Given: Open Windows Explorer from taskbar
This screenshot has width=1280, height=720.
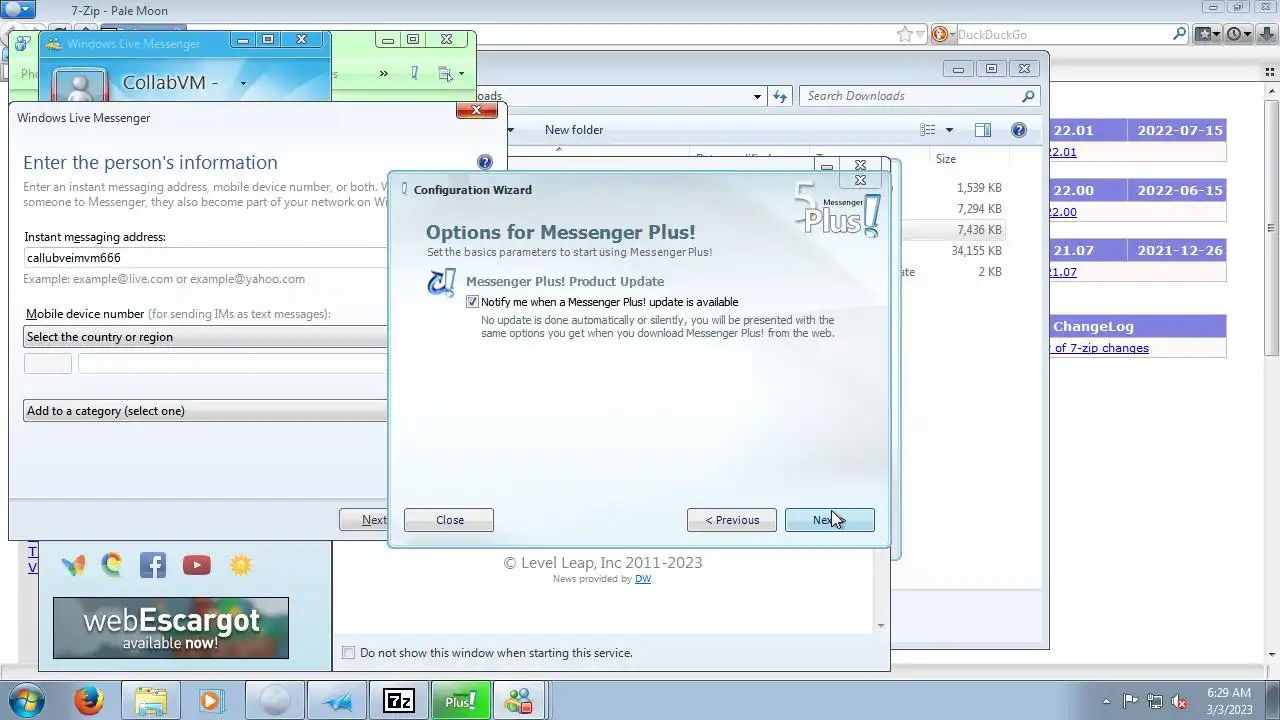Looking at the screenshot, I should coord(150,701).
